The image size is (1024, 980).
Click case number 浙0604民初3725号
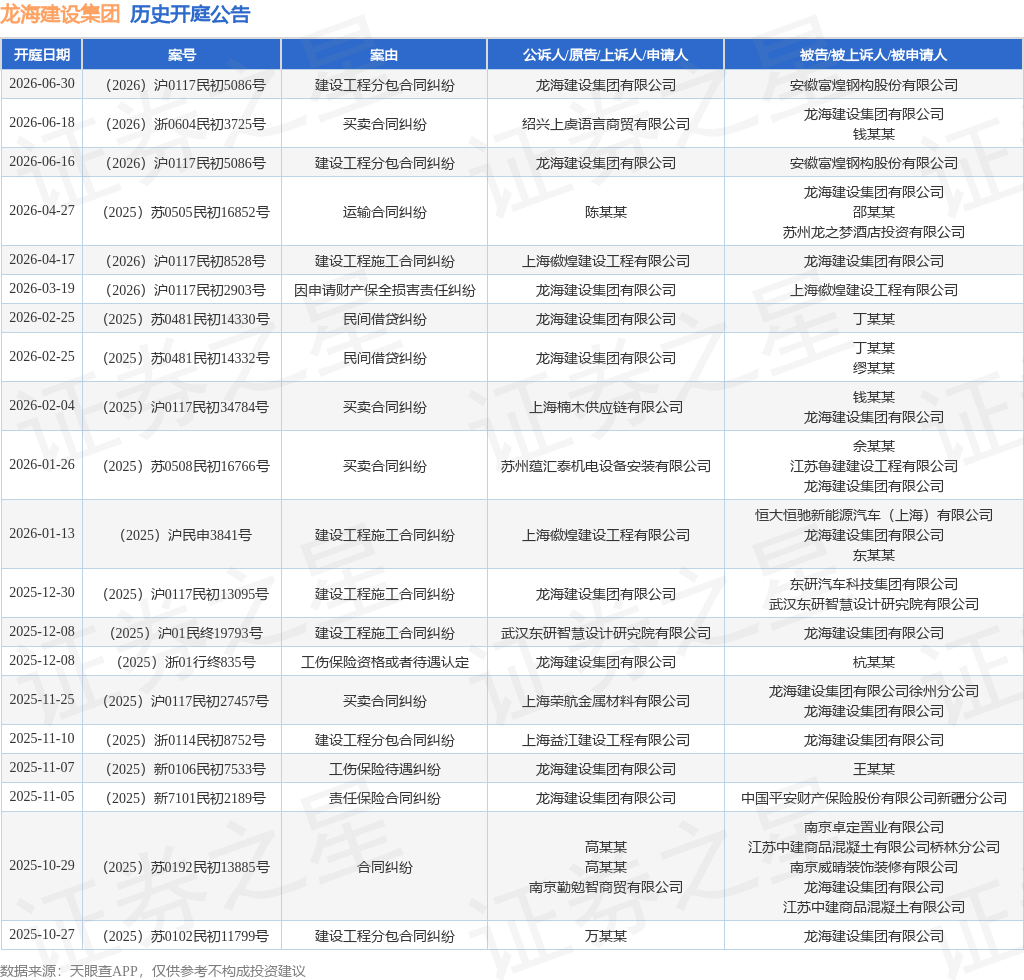[185, 124]
